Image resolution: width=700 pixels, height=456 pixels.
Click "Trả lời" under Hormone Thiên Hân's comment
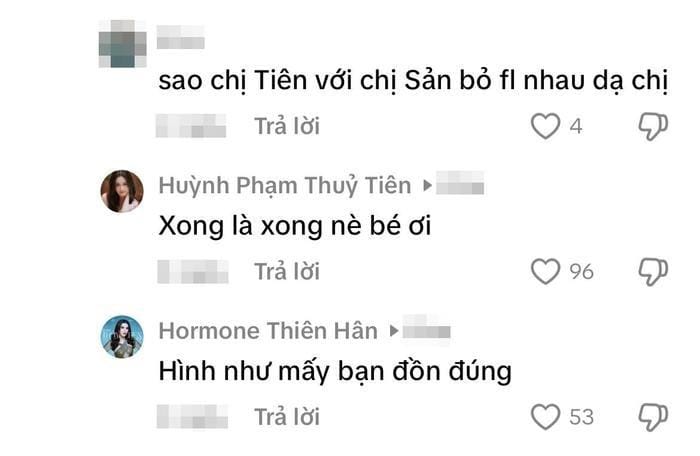pos(287,417)
